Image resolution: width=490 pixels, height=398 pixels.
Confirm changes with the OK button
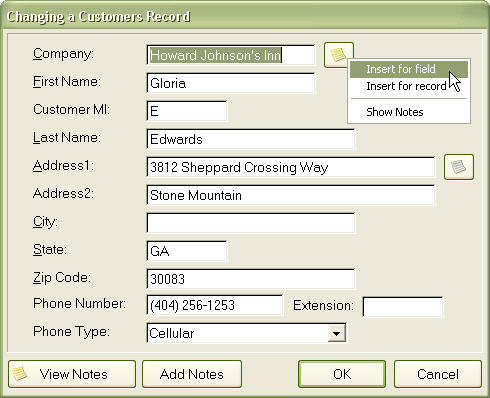(x=342, y=374)
